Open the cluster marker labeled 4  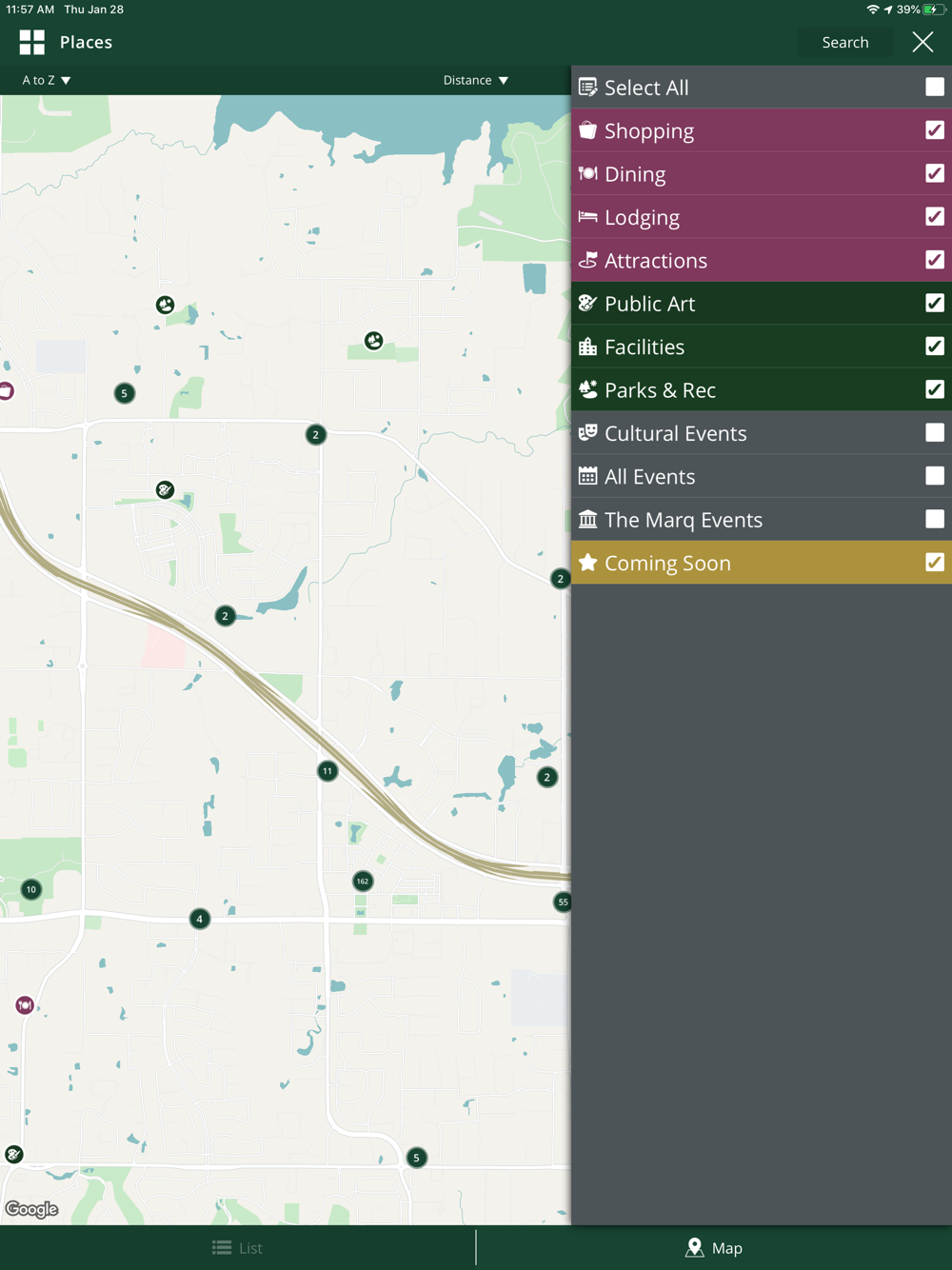(x=199, y=919)
